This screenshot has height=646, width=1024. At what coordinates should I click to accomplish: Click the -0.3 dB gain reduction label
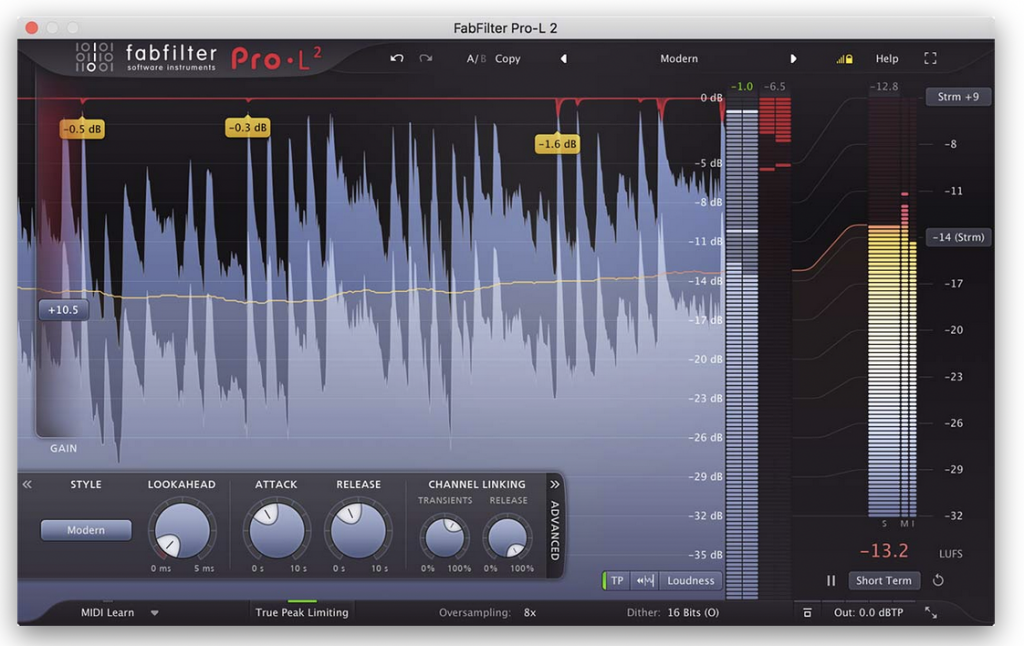tap(248, 127)
